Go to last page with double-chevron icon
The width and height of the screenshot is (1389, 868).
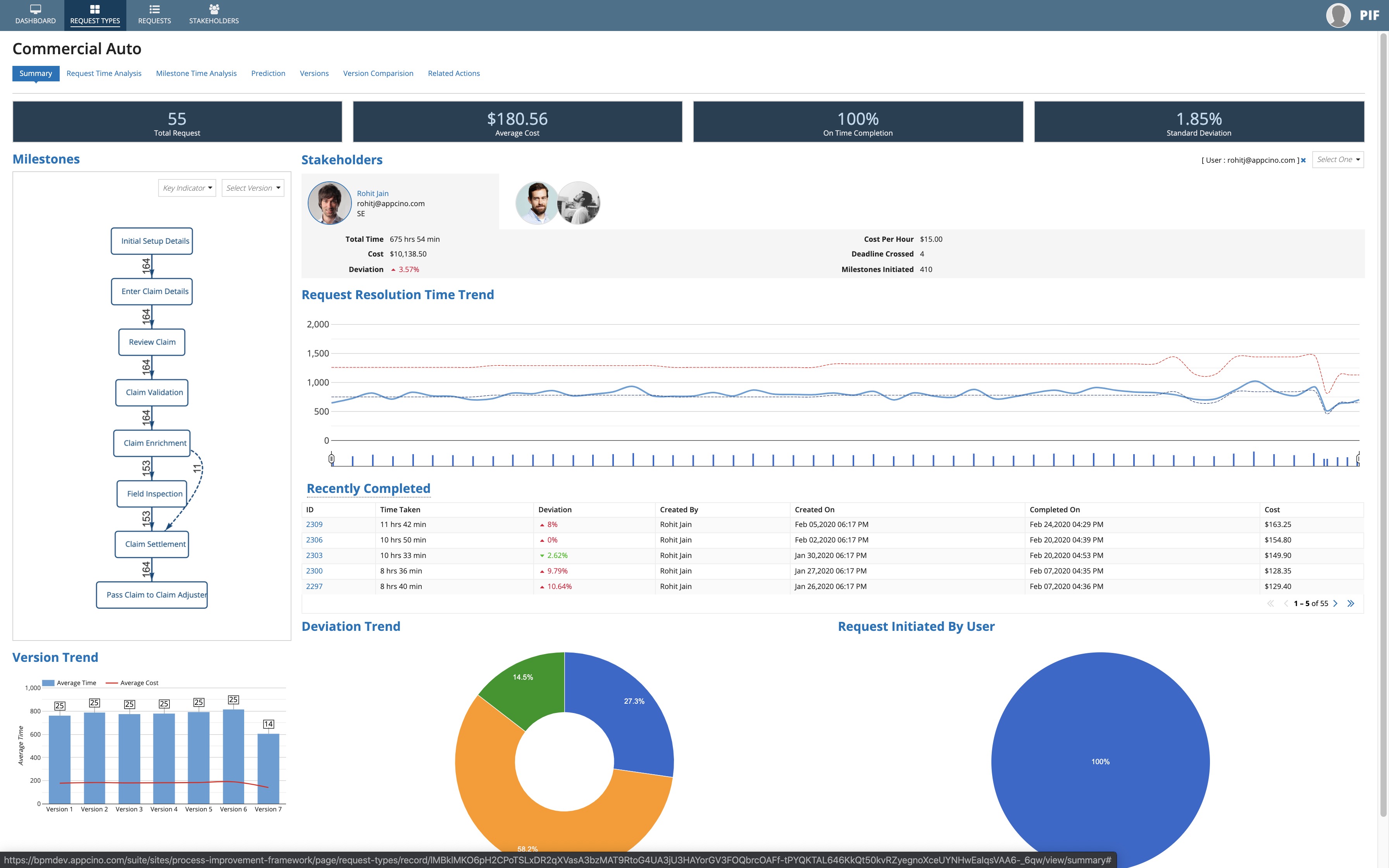(x=1352, y=603)
